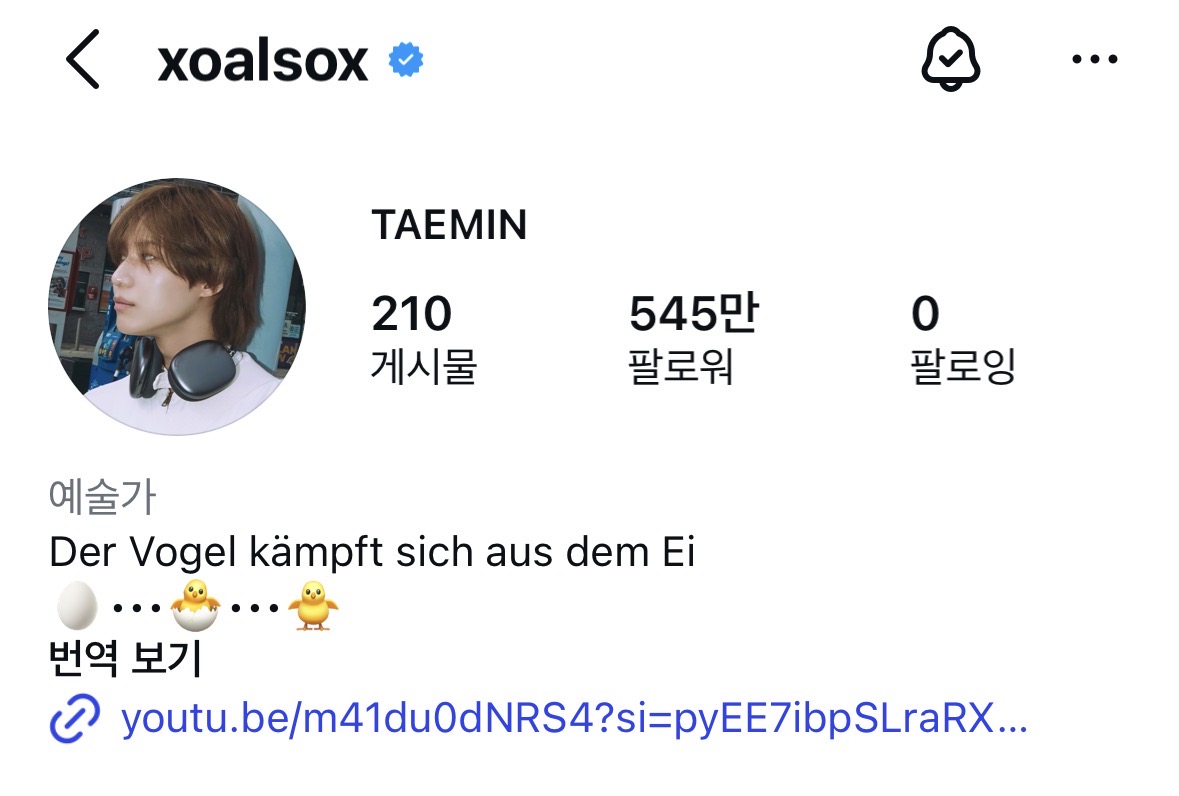Click the 예술가 category label

click(102, 497)
